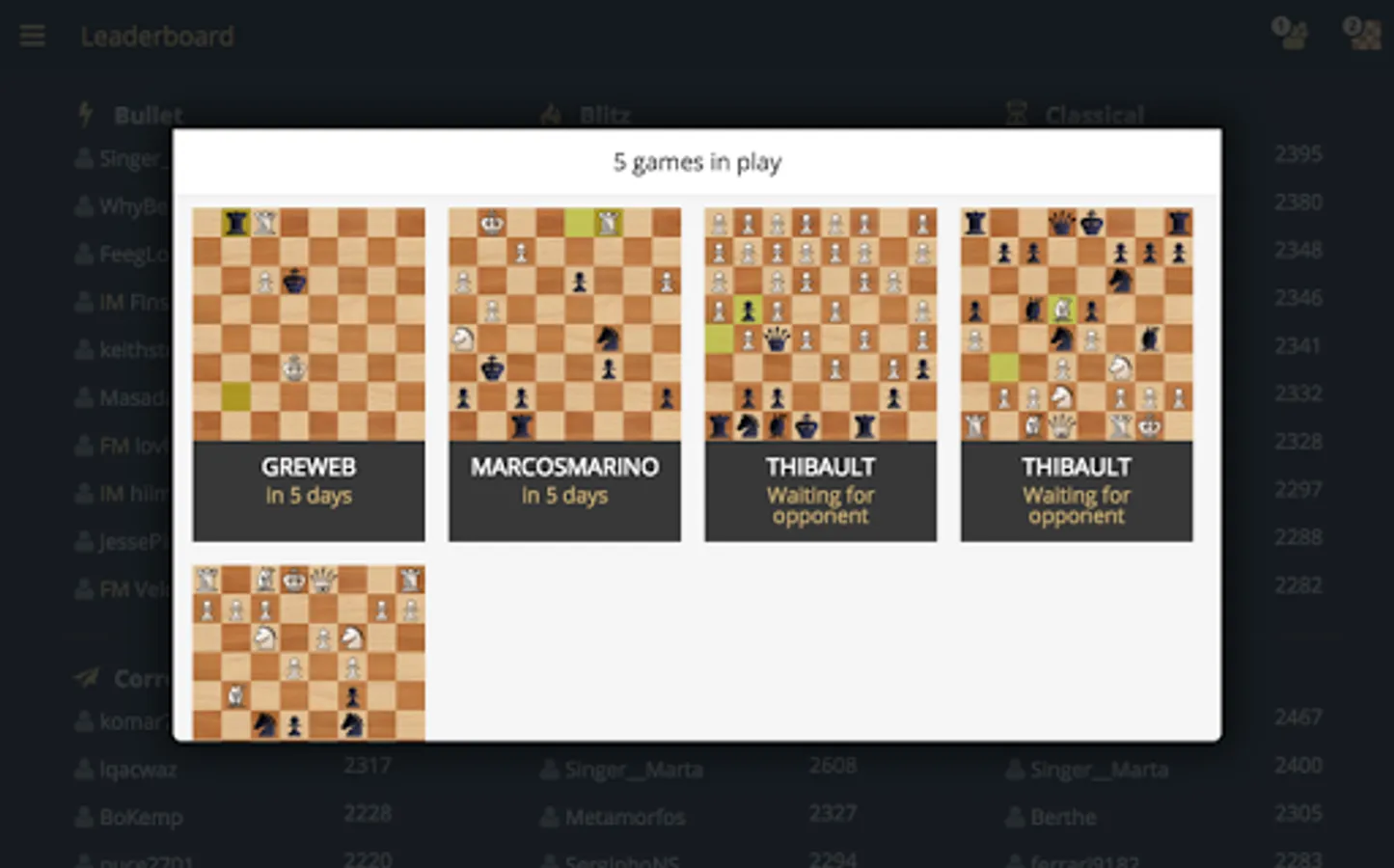Tap user icon beside IM hilm
The image size is (1394, 868).
point(85,494)
